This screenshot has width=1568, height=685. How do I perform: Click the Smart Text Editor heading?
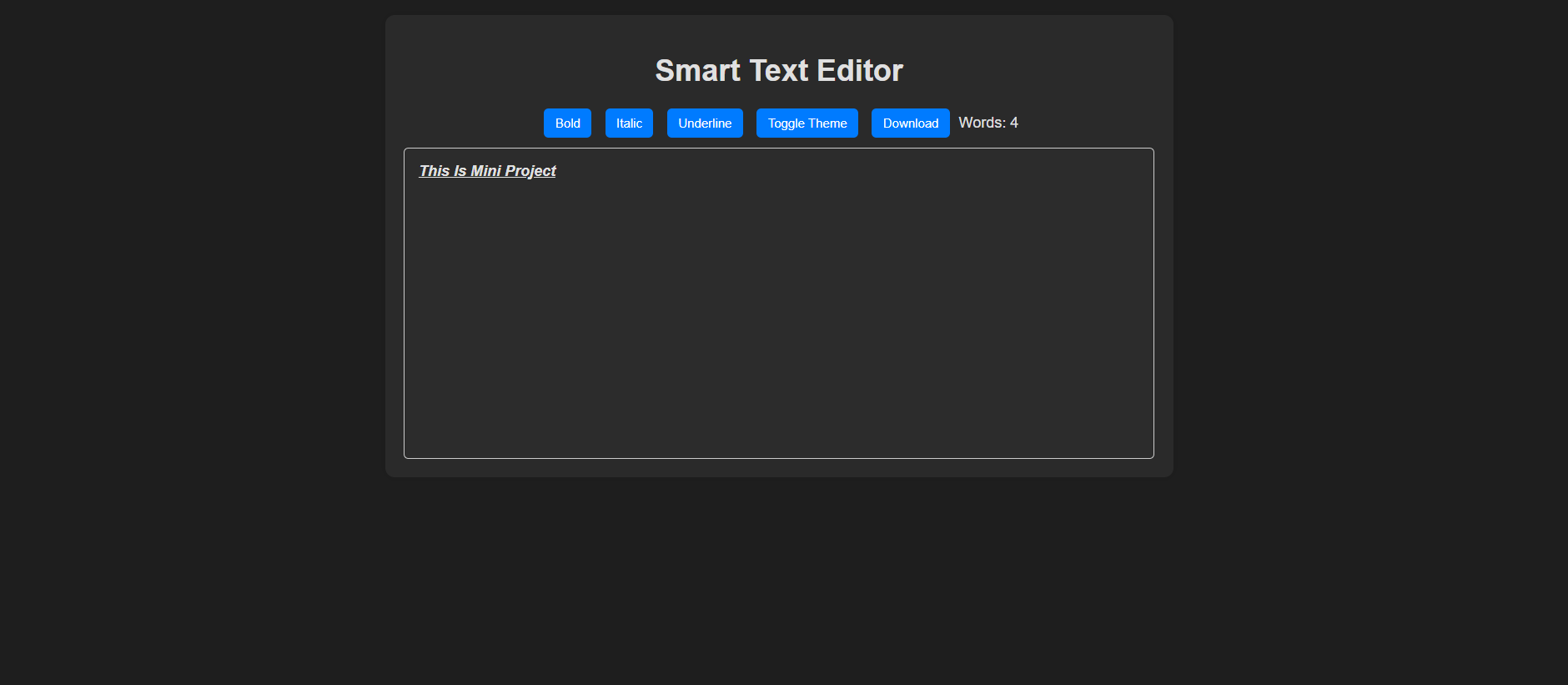point(779,71)
